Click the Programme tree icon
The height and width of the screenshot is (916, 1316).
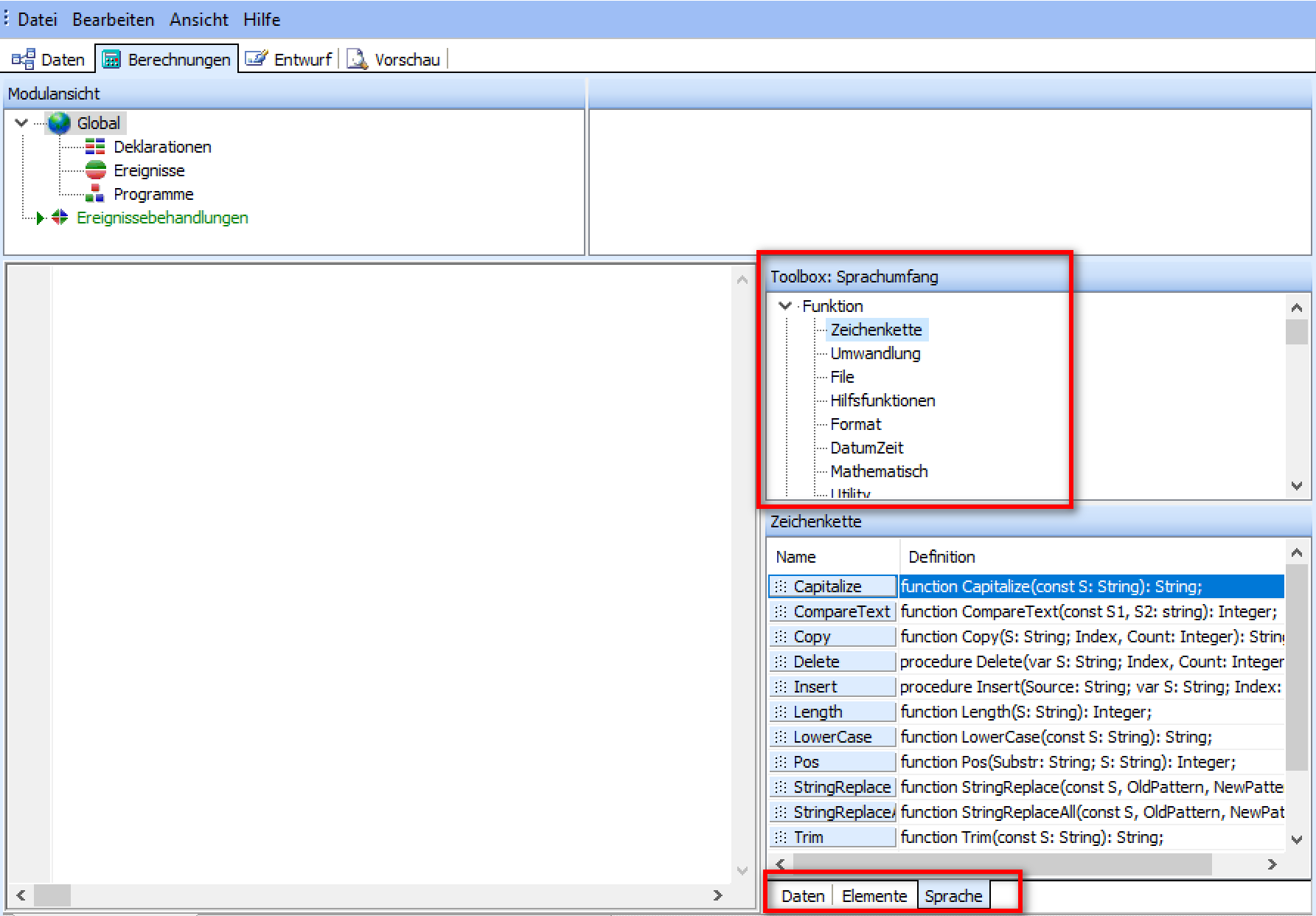(x=95, y=194)
